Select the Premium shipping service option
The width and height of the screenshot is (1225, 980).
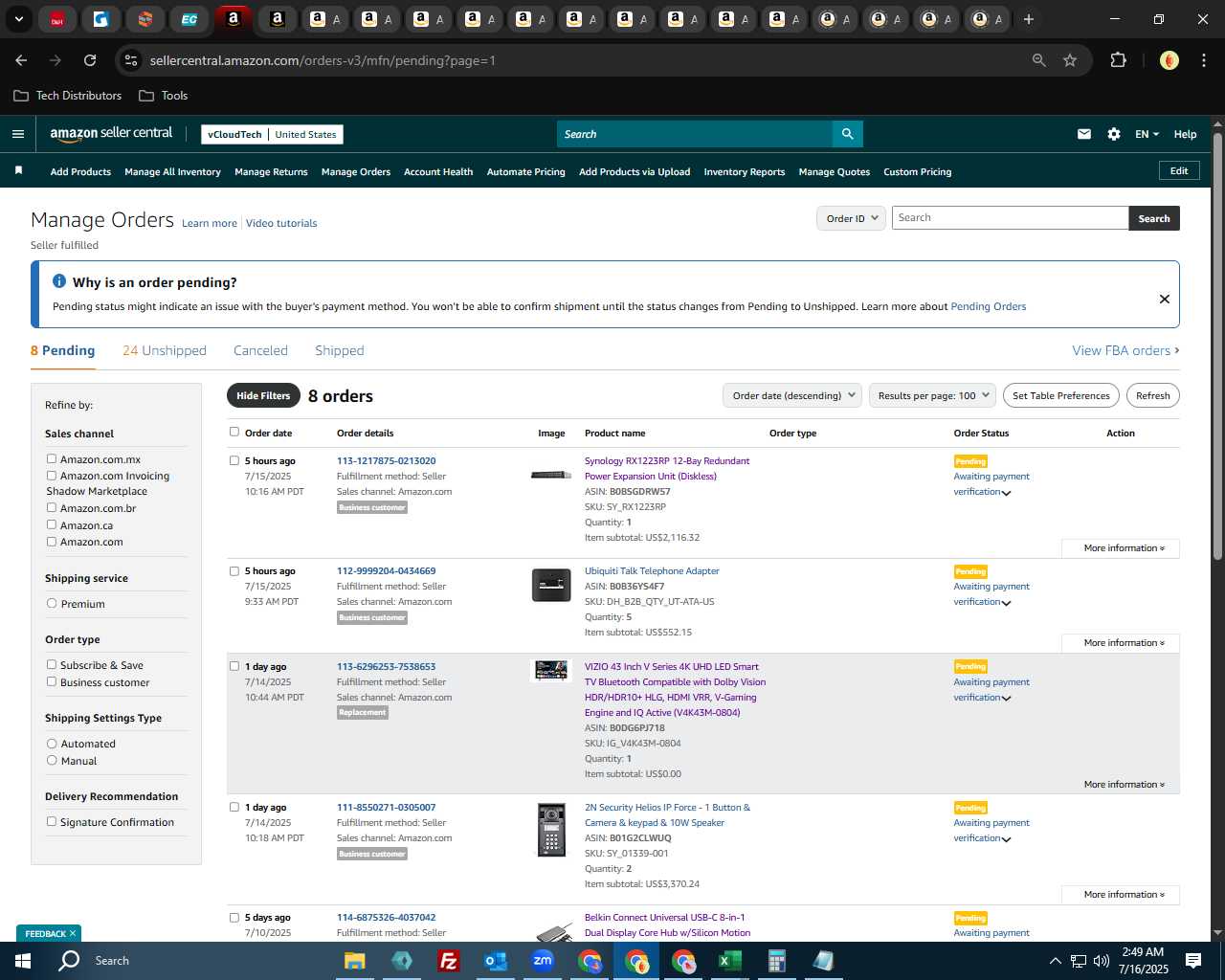tap(52, 604)
